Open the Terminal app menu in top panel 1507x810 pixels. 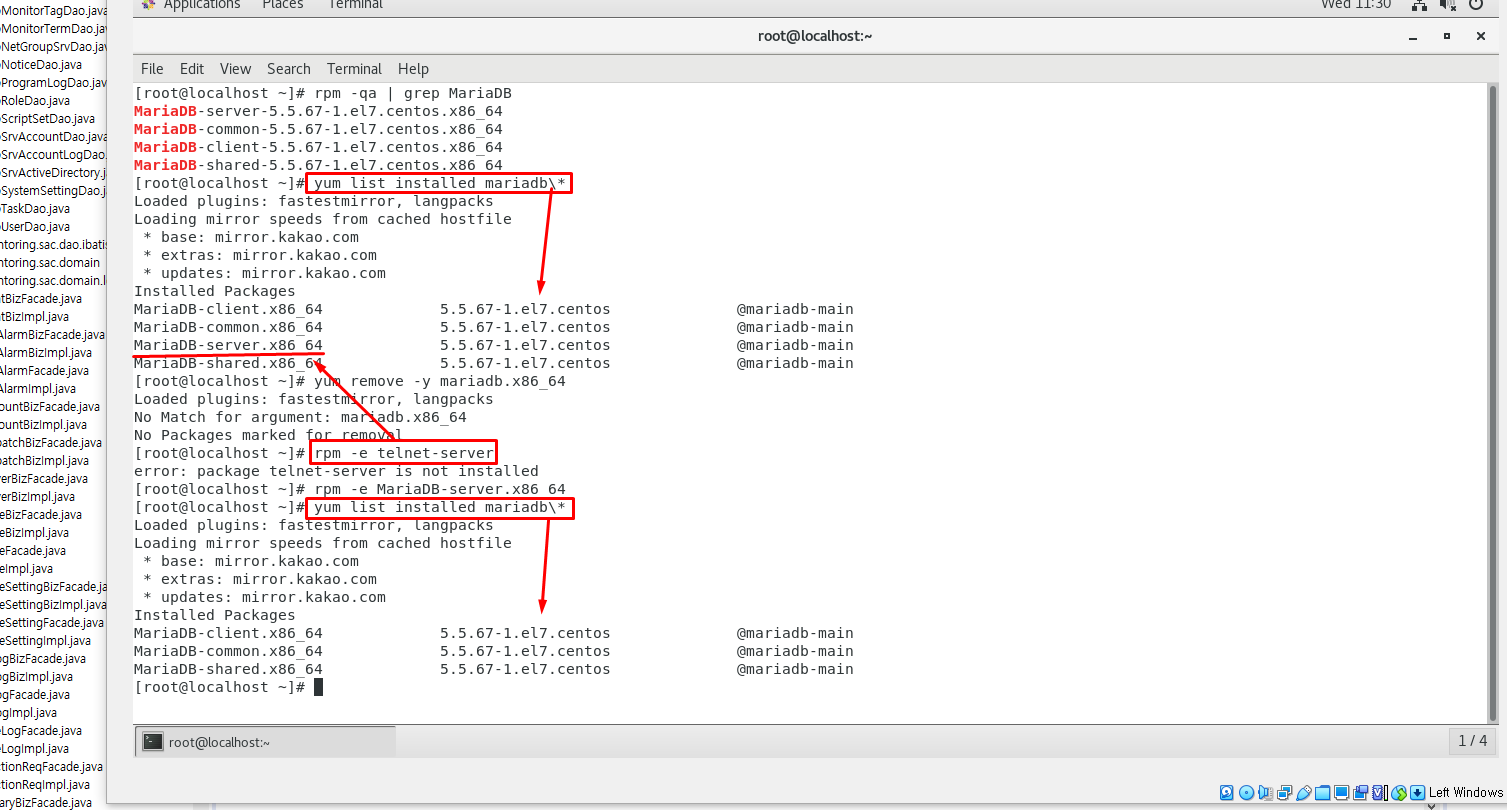click(x=354, y=4)
